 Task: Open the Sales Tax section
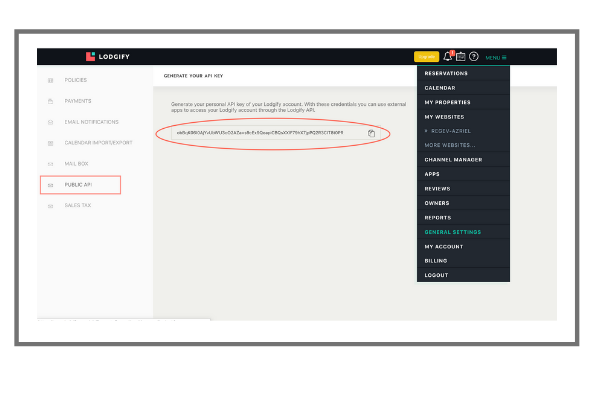(78, 206)
